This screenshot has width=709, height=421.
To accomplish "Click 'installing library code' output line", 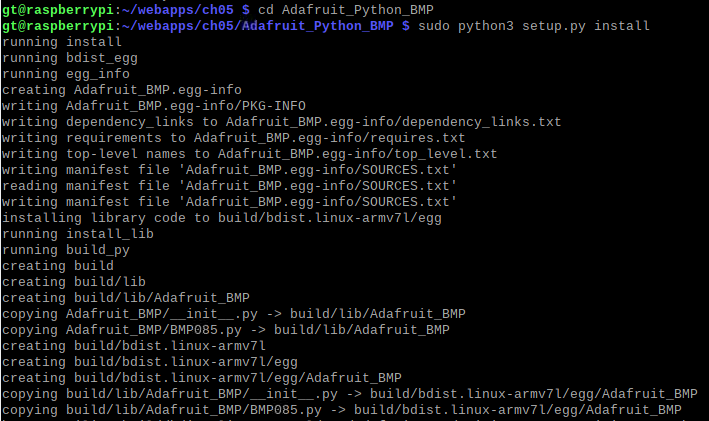I will point(222,218).
